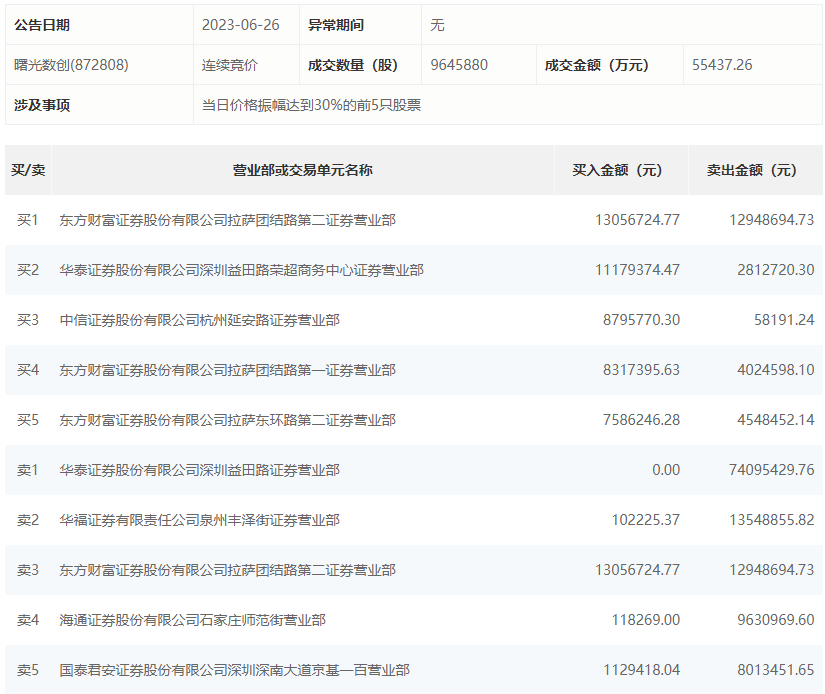
Task: Select buy amount 1129418.04
Action: point(641,669)
